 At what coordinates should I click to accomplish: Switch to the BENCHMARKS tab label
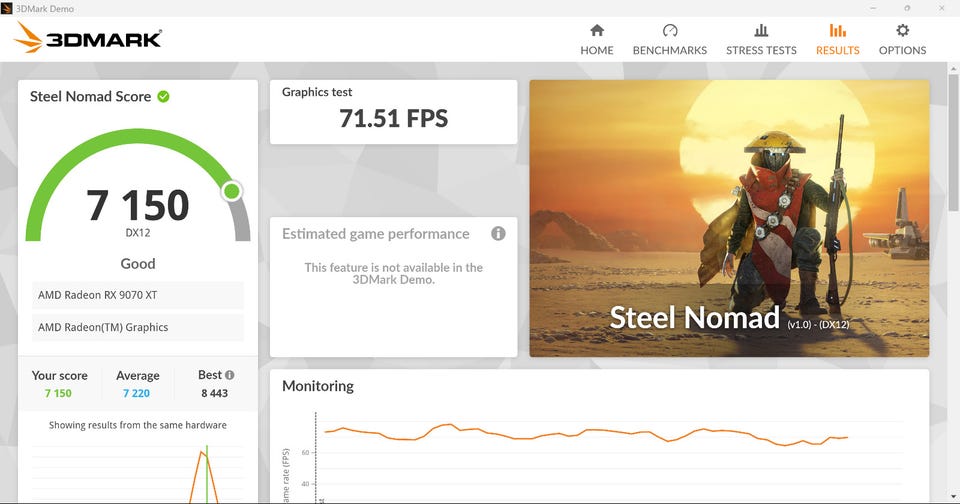point(670,50)
